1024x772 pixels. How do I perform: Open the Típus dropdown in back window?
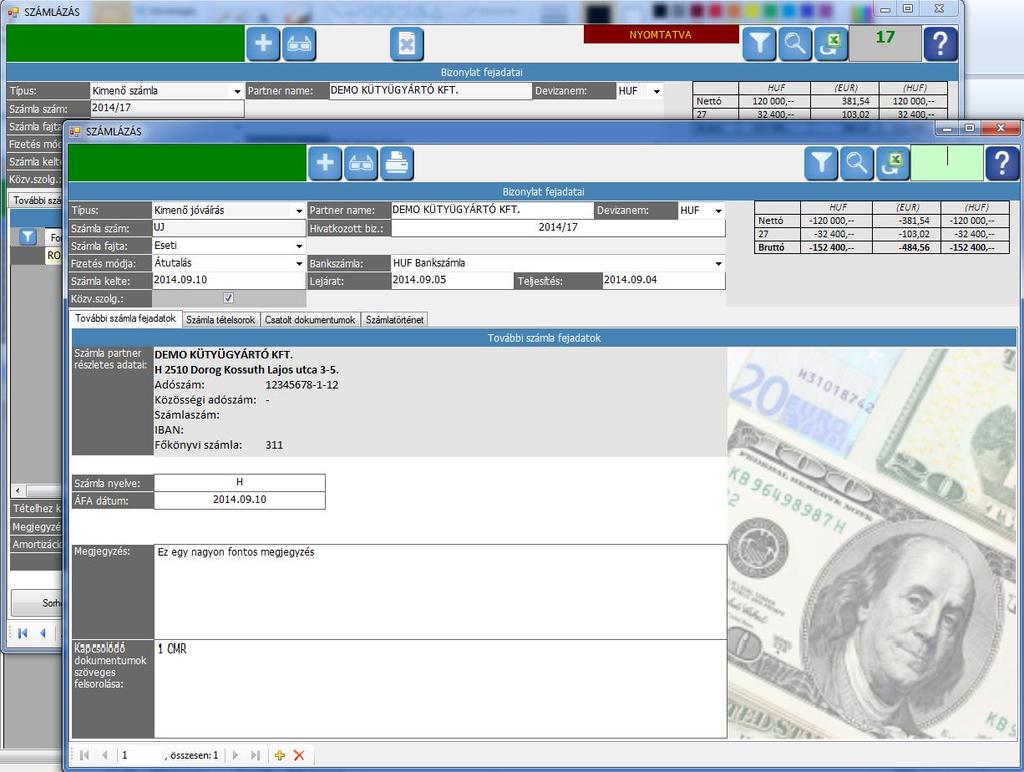pyautogui.click(x=238, y=91)
